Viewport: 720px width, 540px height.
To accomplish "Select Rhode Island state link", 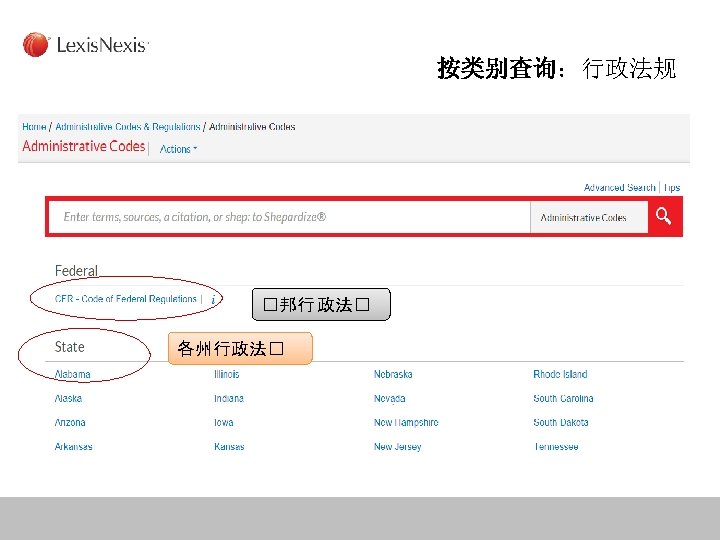I will pos(560,374).
